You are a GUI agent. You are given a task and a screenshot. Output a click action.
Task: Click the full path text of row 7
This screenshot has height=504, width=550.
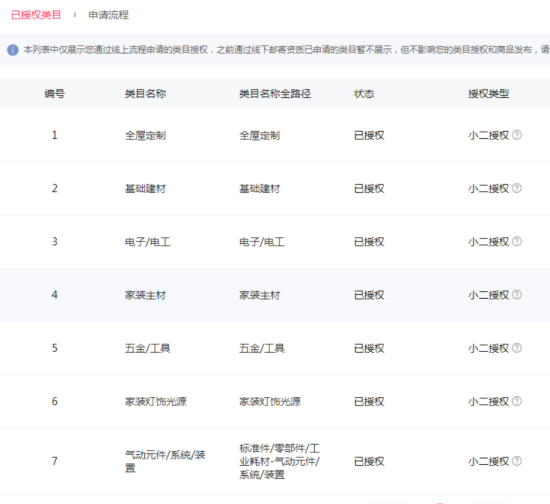click(279, 461)
